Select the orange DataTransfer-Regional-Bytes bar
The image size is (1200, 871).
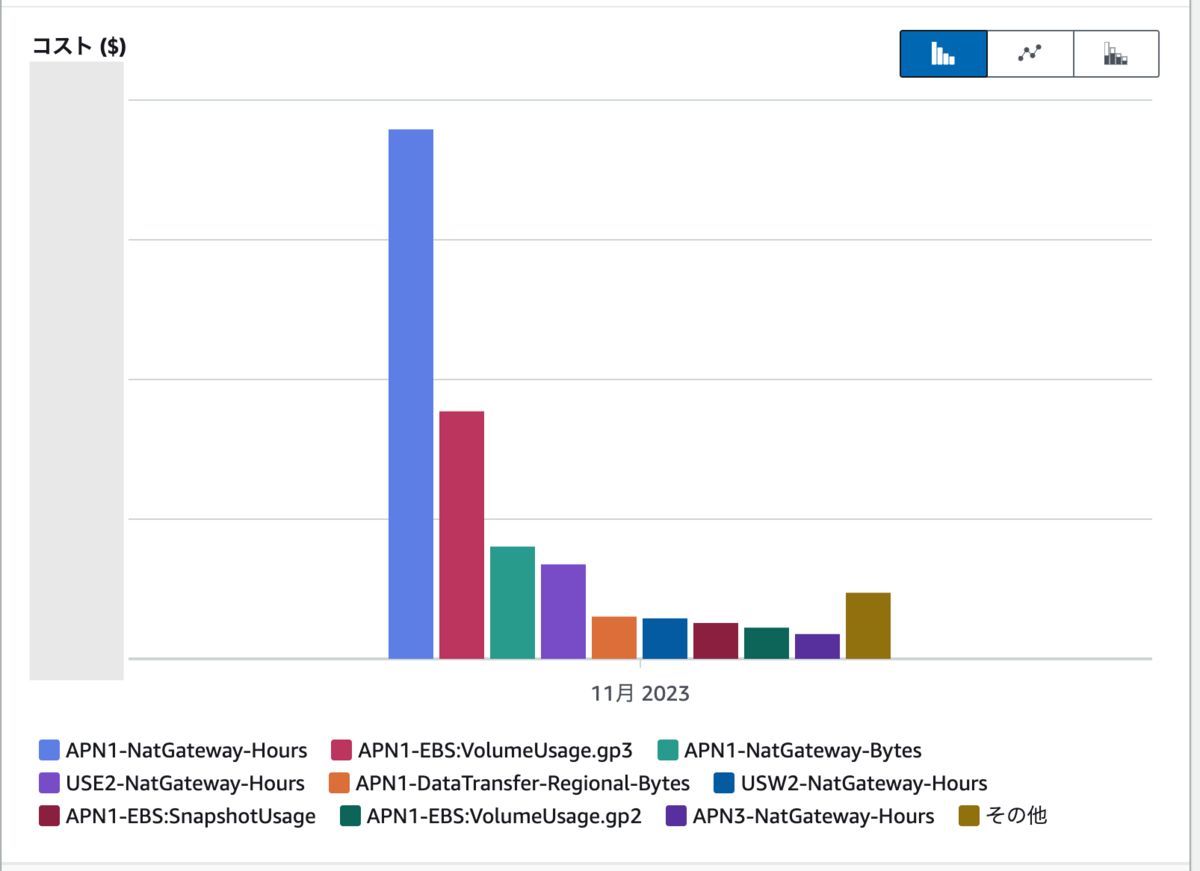[x=614, y=637]
